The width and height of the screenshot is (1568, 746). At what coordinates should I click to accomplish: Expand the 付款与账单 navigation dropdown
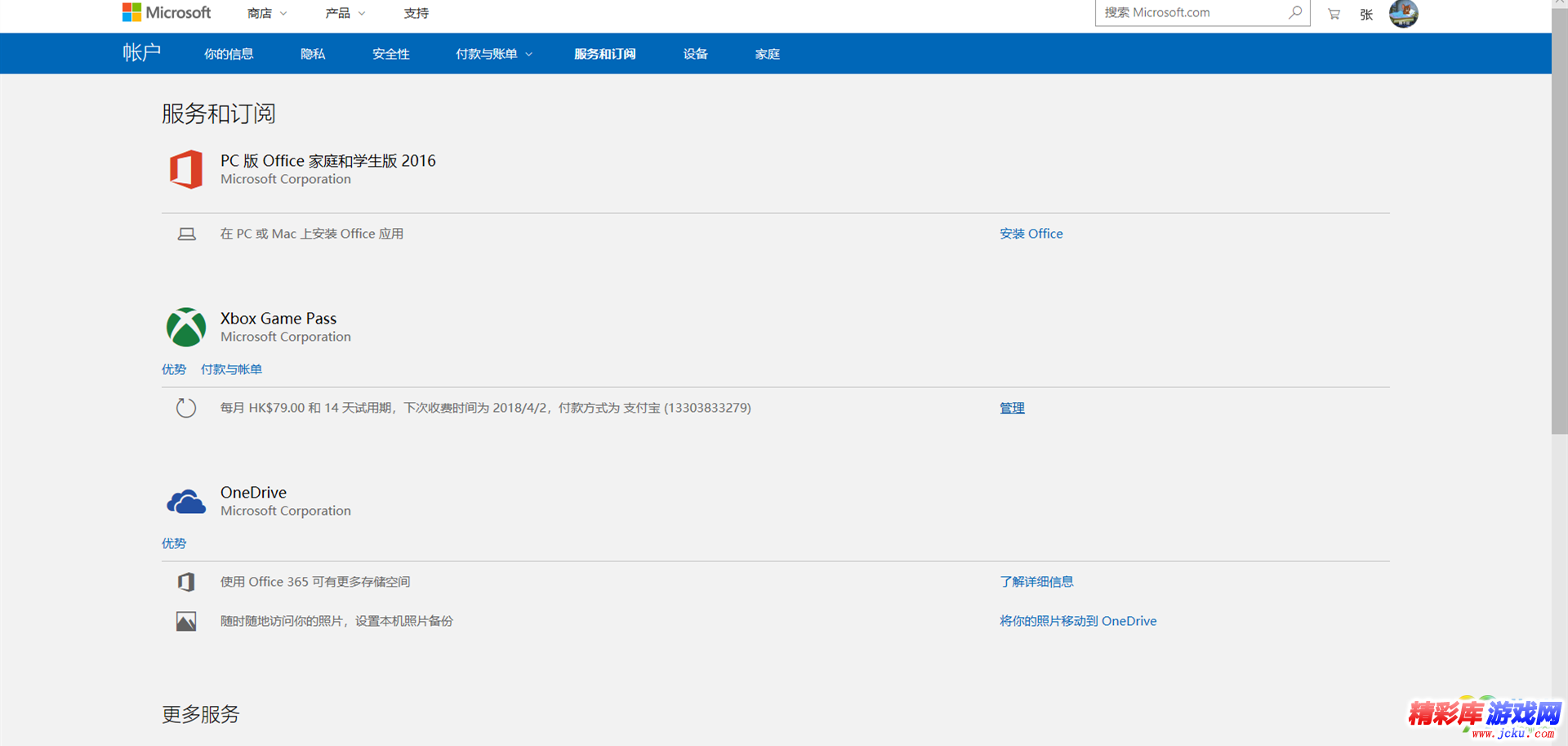493,54
